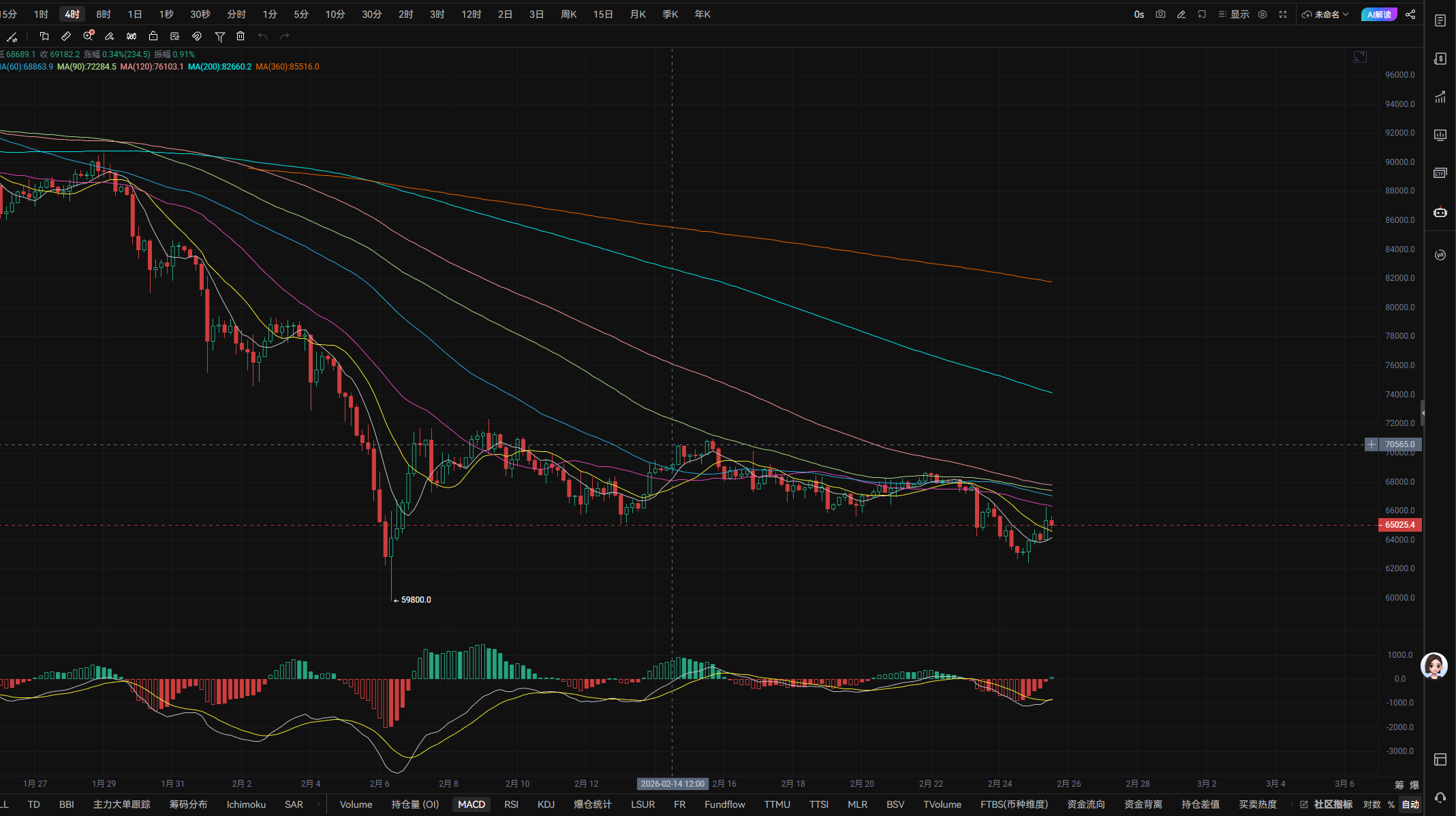Click the camera screenshot icon
Screen dimensions: 1456x816
click(x=1160, y=14)
